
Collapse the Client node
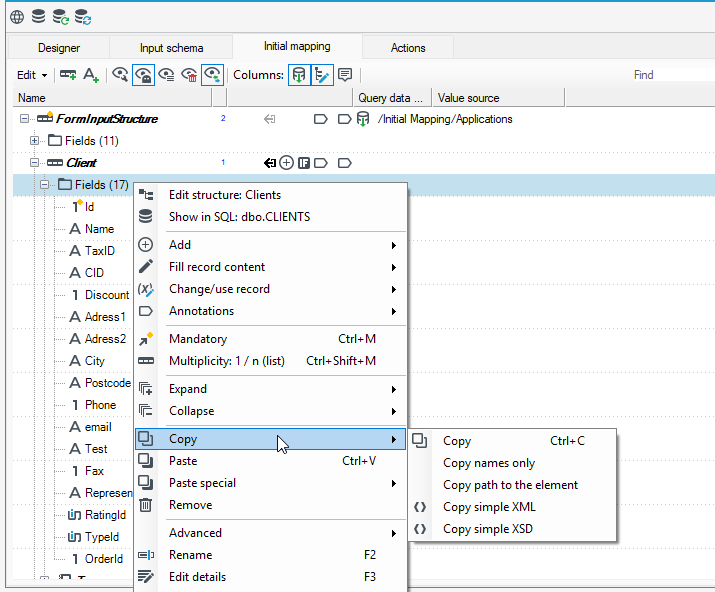pos(34,162)
